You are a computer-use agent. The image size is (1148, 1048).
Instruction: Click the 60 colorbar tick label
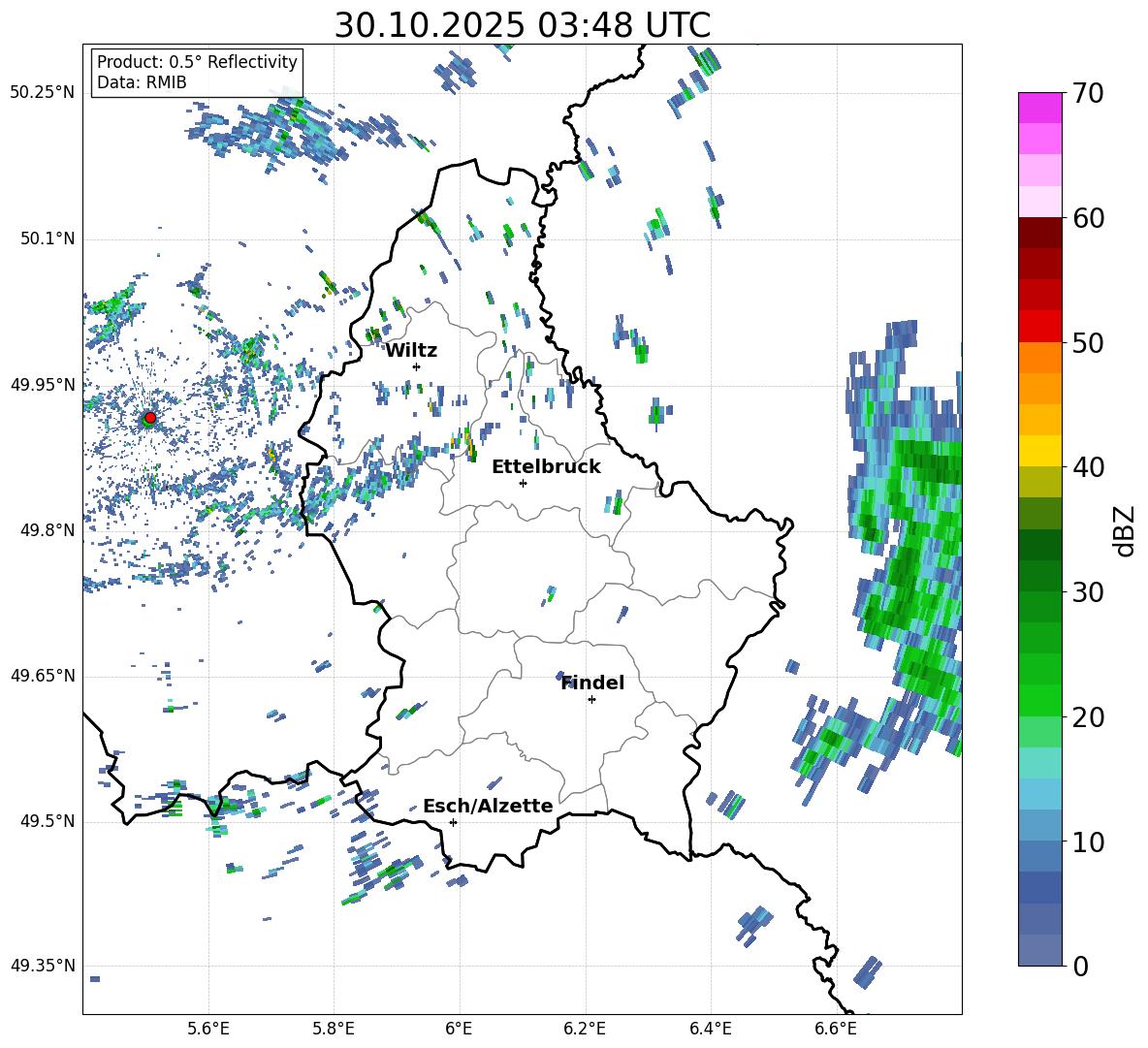point(1087,218)
